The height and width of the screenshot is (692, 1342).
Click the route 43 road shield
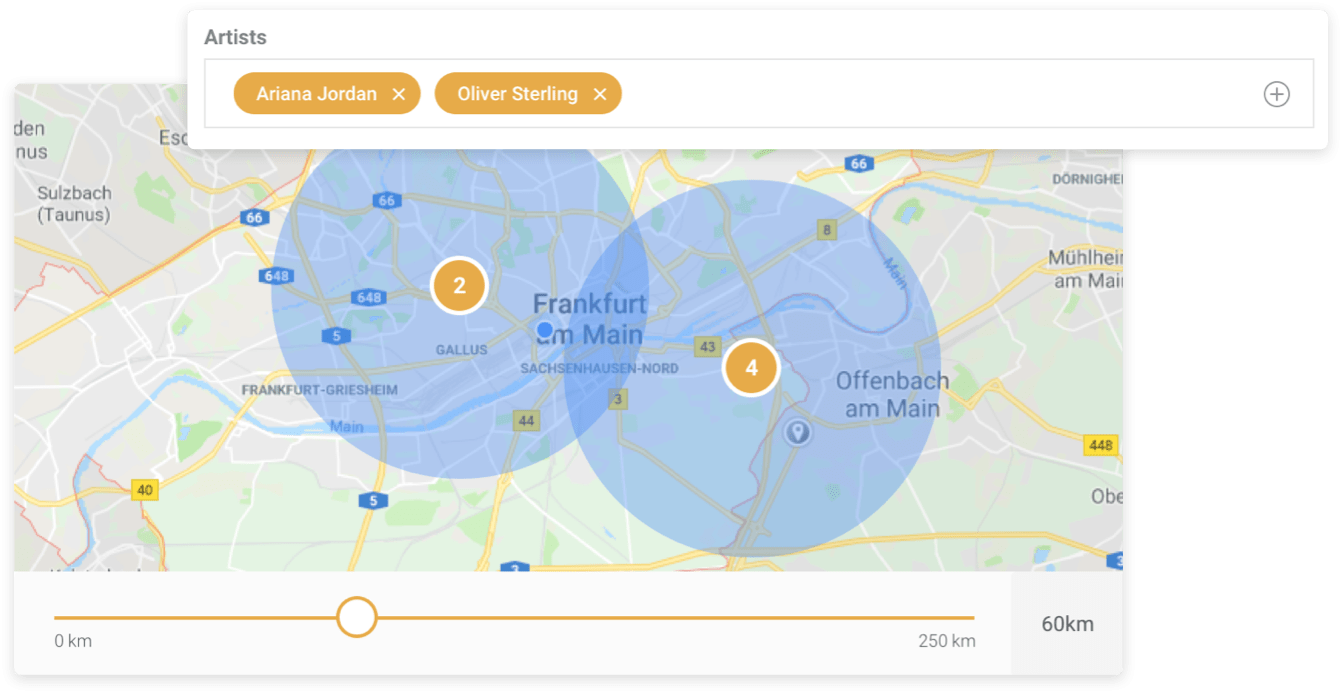click(x=708, y=346)
